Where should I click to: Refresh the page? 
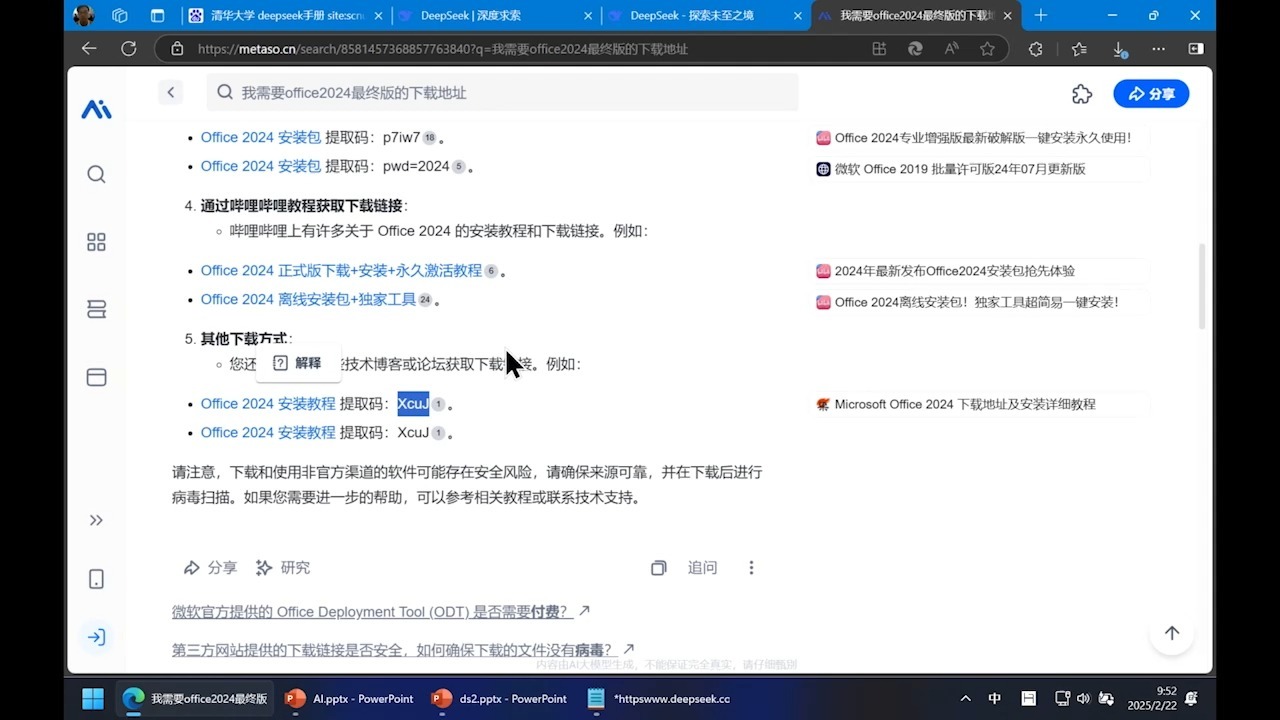click(x=129, y=48)
